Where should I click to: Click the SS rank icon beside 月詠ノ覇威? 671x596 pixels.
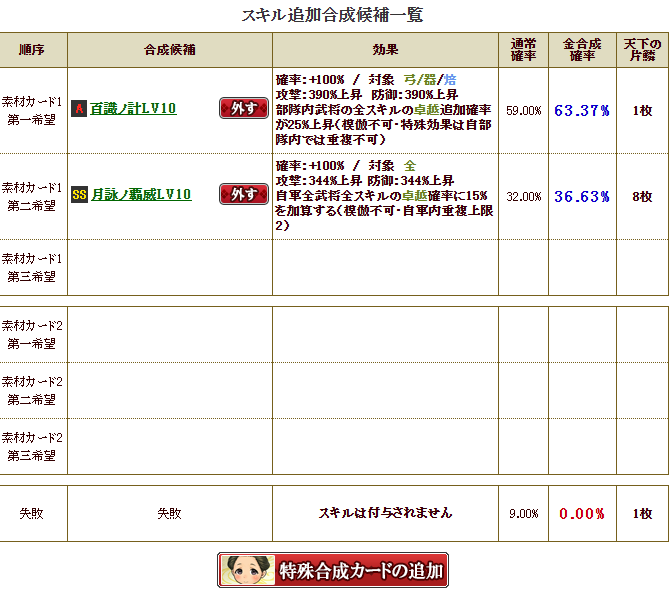(x=79, y=195)
